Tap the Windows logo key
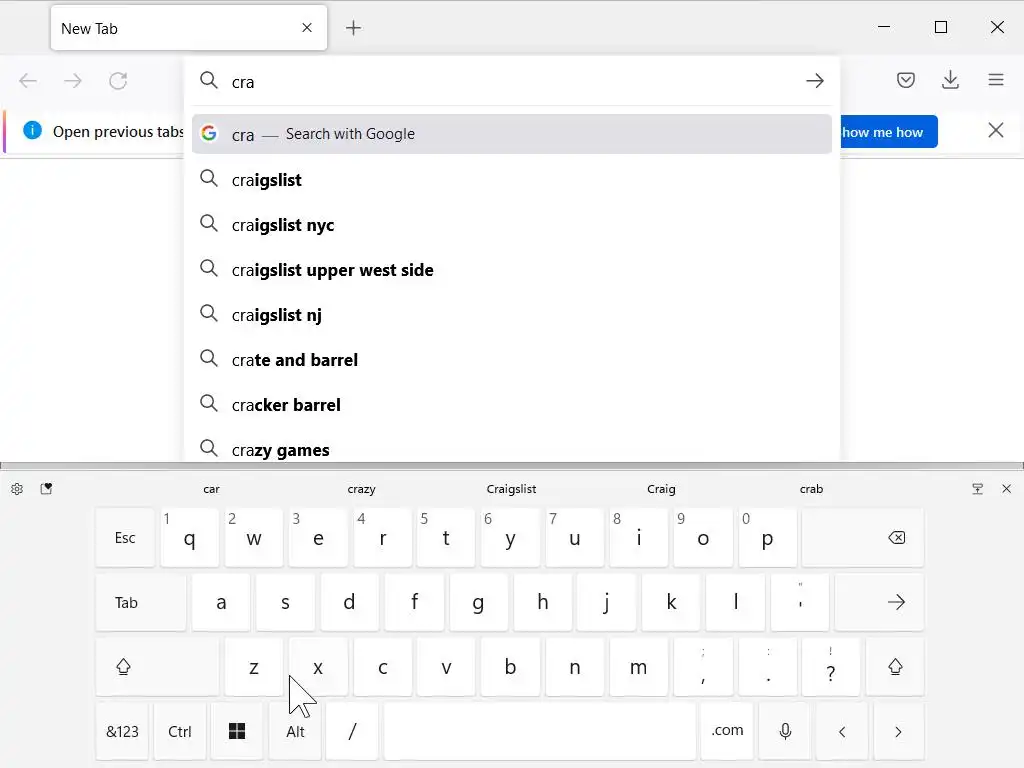Image resolution: width=1024 pixels, height=768 pixels. [x=237, y=731]
